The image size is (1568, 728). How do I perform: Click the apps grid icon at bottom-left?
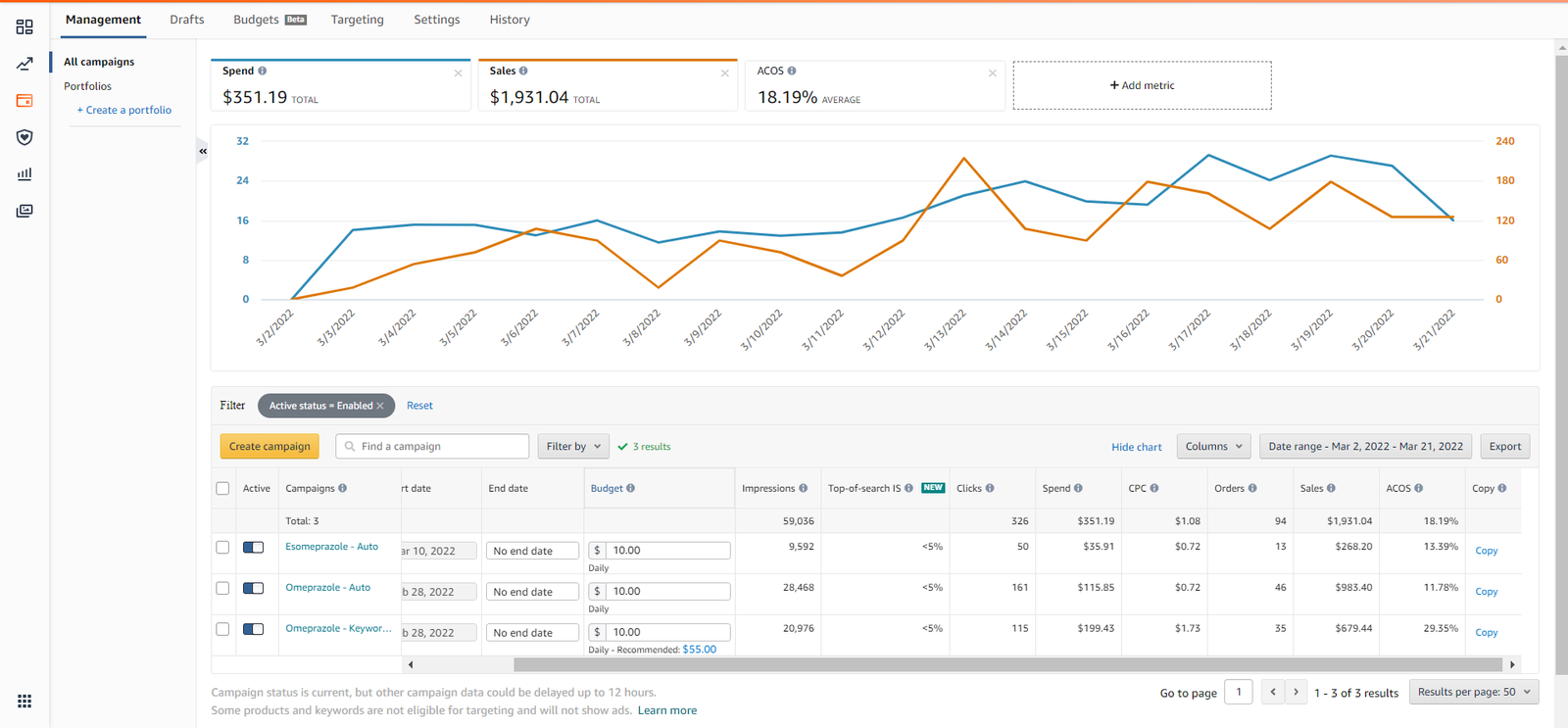pos(24,702)
